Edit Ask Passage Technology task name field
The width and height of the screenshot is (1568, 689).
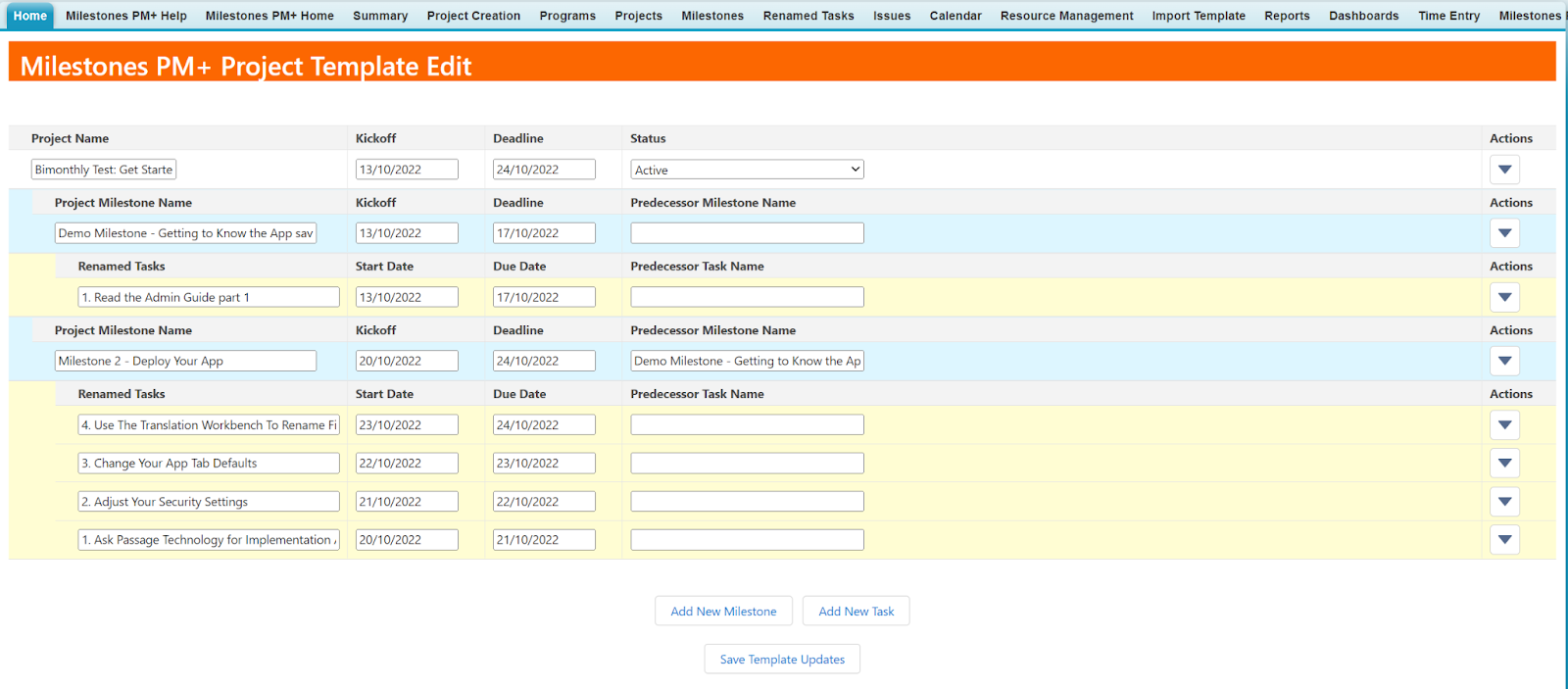tap(209, 539)
